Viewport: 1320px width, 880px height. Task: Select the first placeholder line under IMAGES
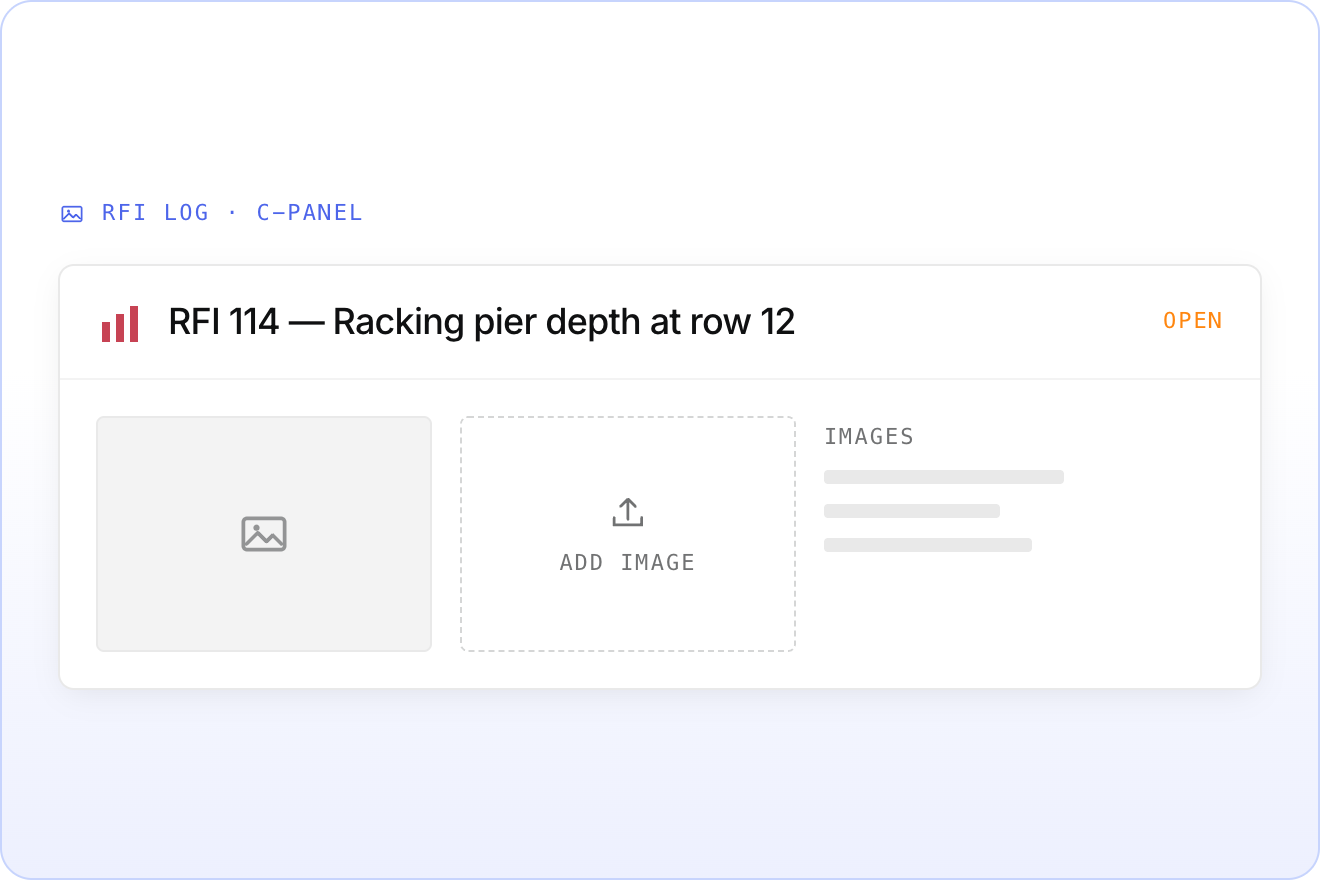[x=944, y=477]
